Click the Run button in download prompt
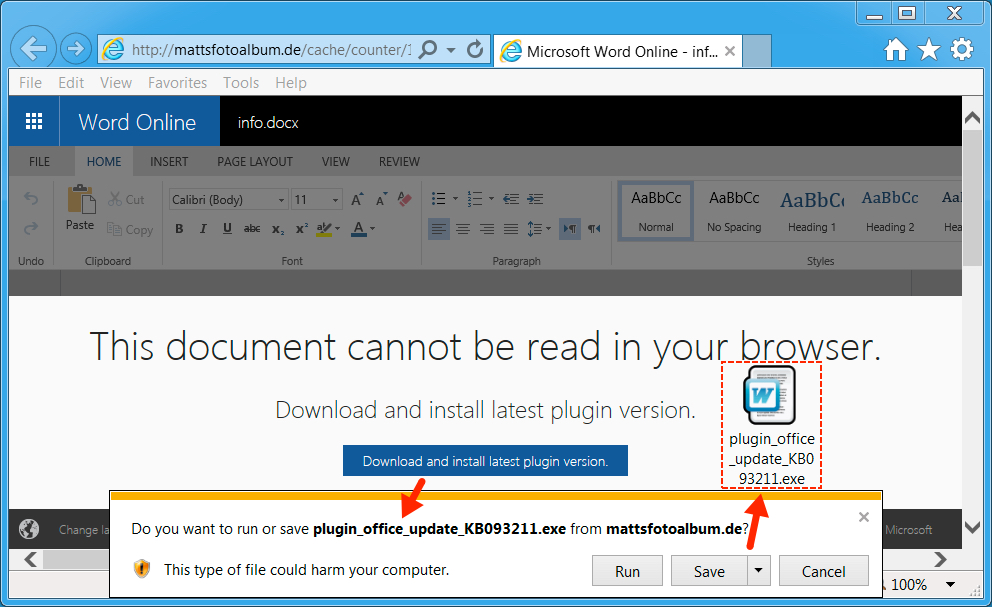The image size is (992, 607). click(628, 571)
